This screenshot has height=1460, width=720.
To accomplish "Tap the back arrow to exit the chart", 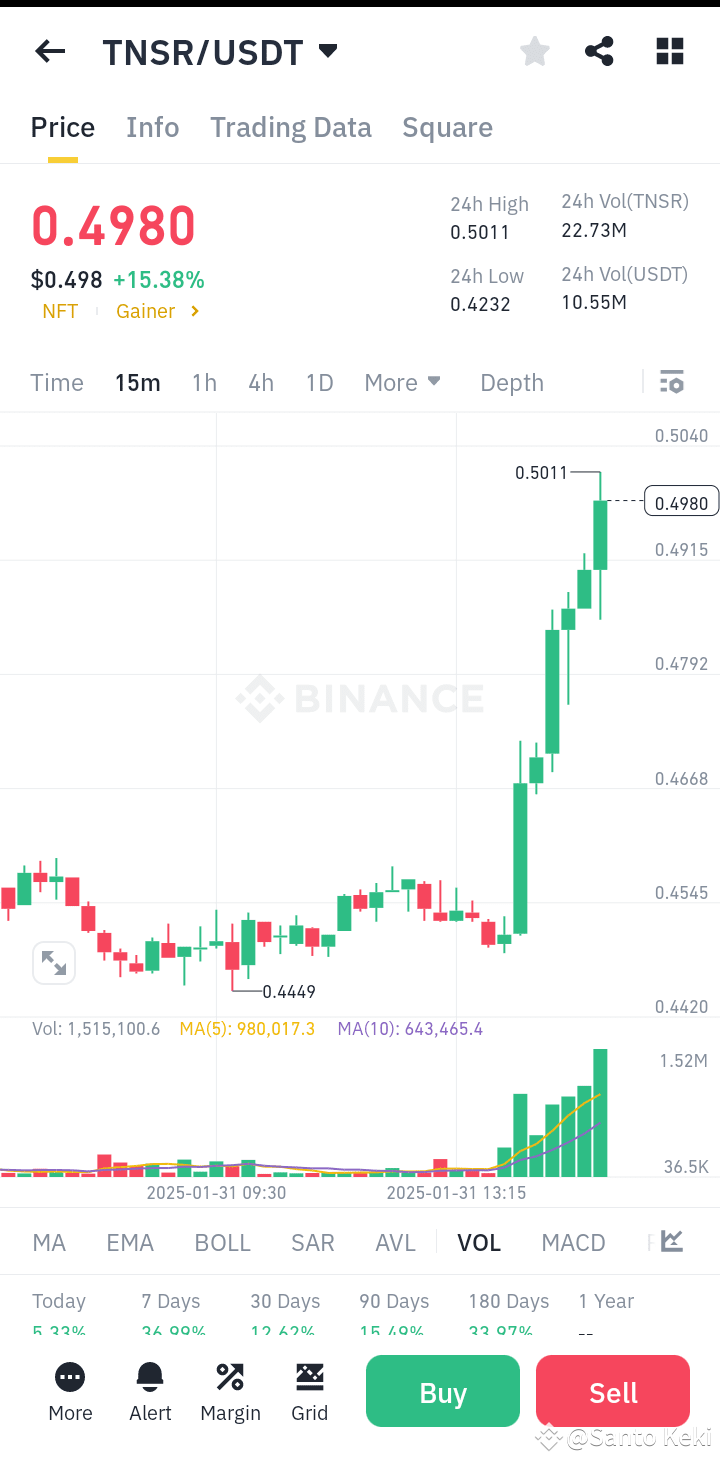I will point(50,51).
